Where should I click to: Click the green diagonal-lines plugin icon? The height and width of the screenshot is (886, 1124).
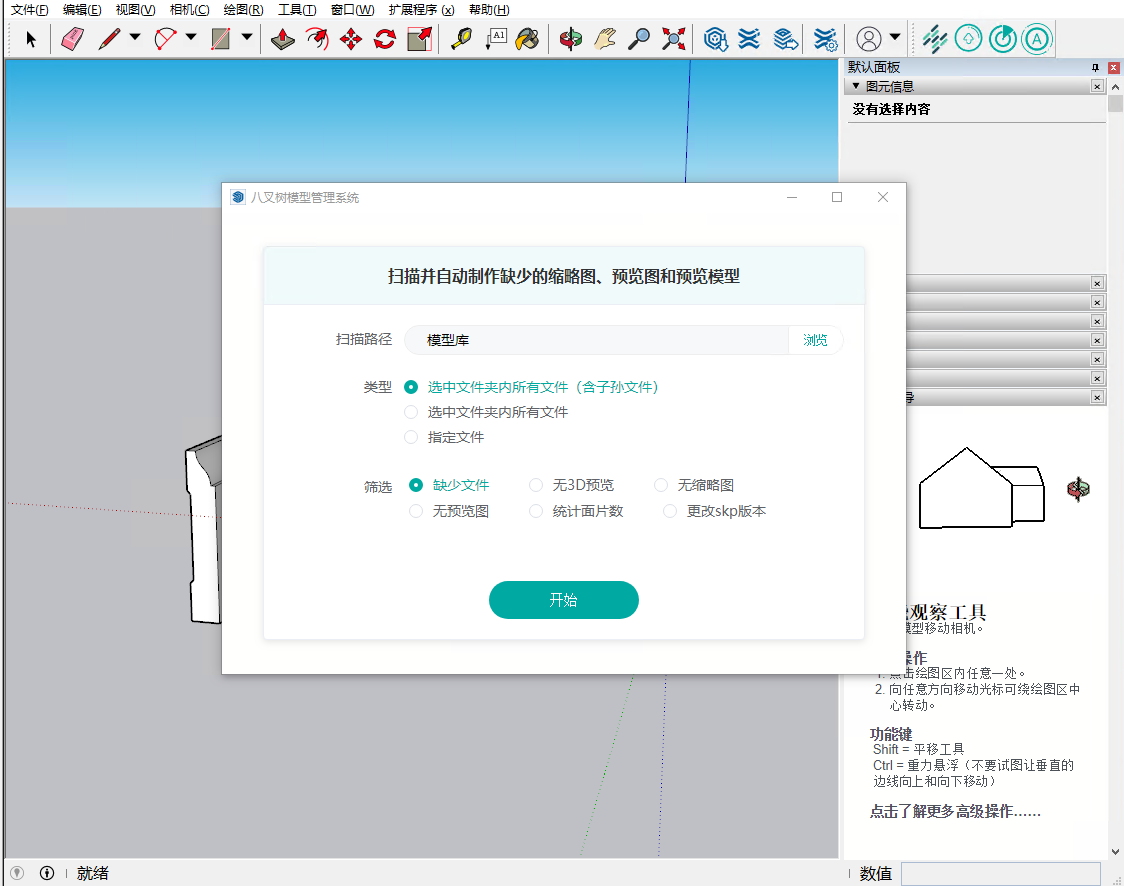(934, 39)
